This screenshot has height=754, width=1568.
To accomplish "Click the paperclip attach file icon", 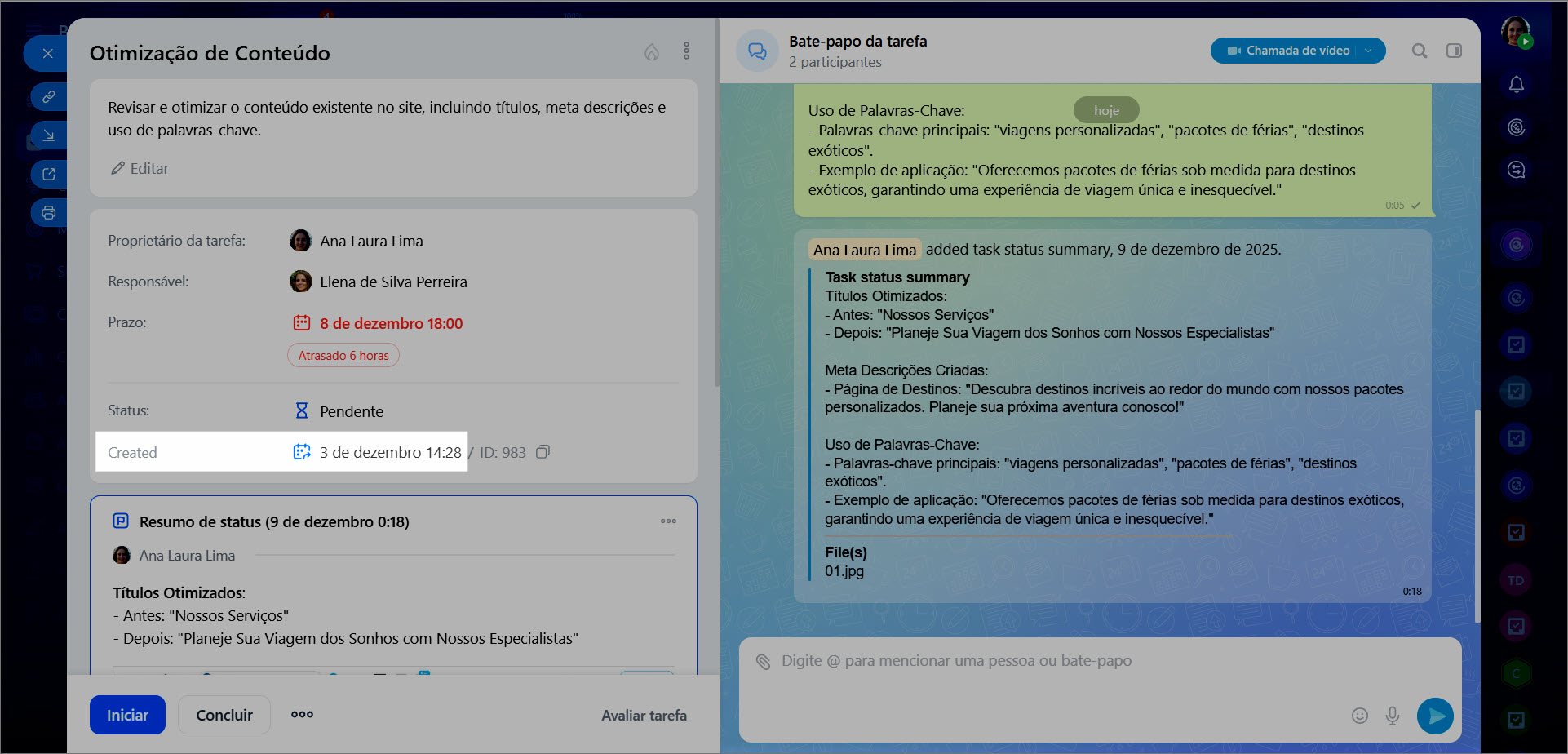I will click(x=763, y=662).
